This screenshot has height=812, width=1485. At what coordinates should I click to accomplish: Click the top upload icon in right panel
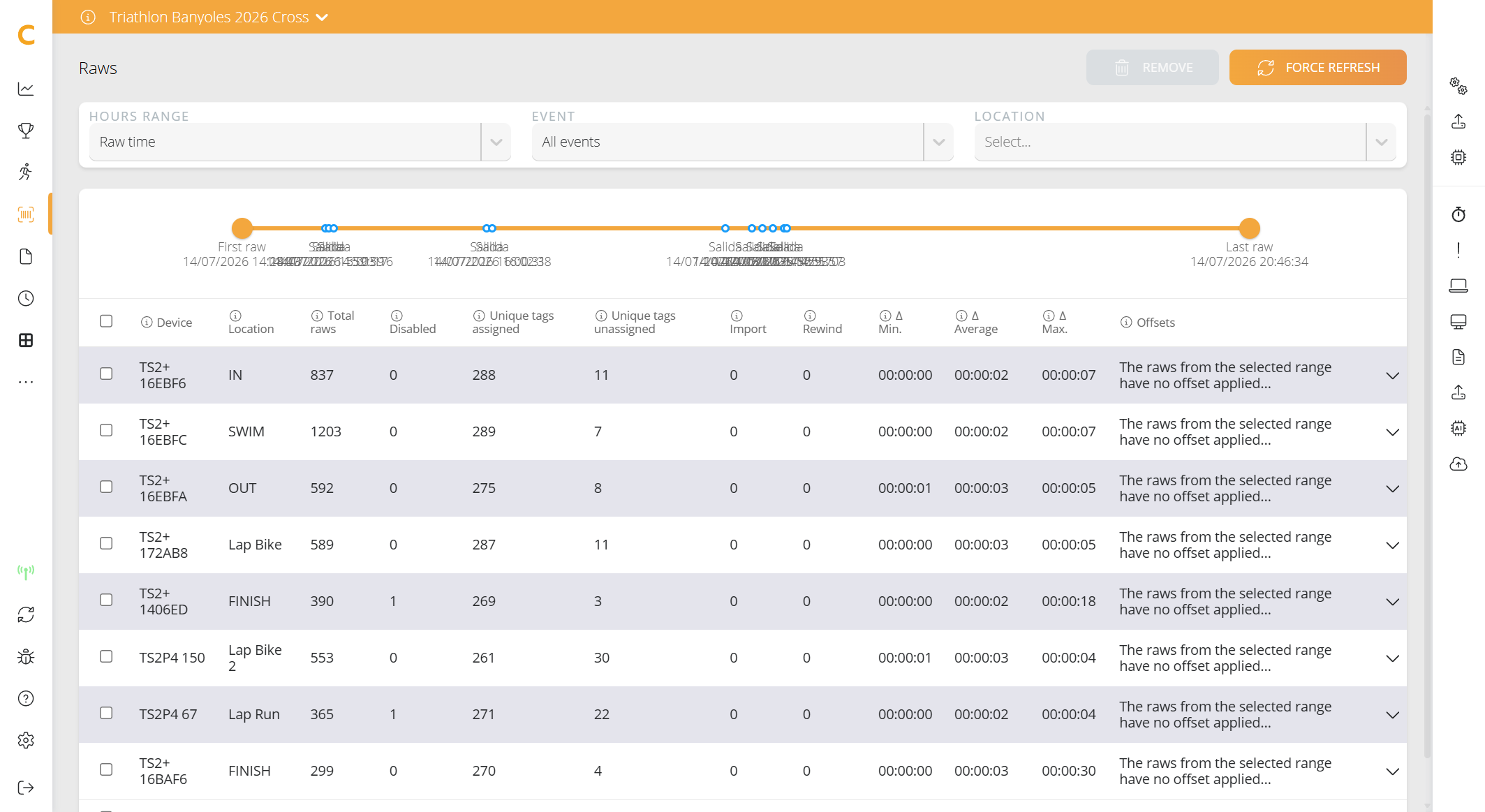click(x=1458, y=121)
